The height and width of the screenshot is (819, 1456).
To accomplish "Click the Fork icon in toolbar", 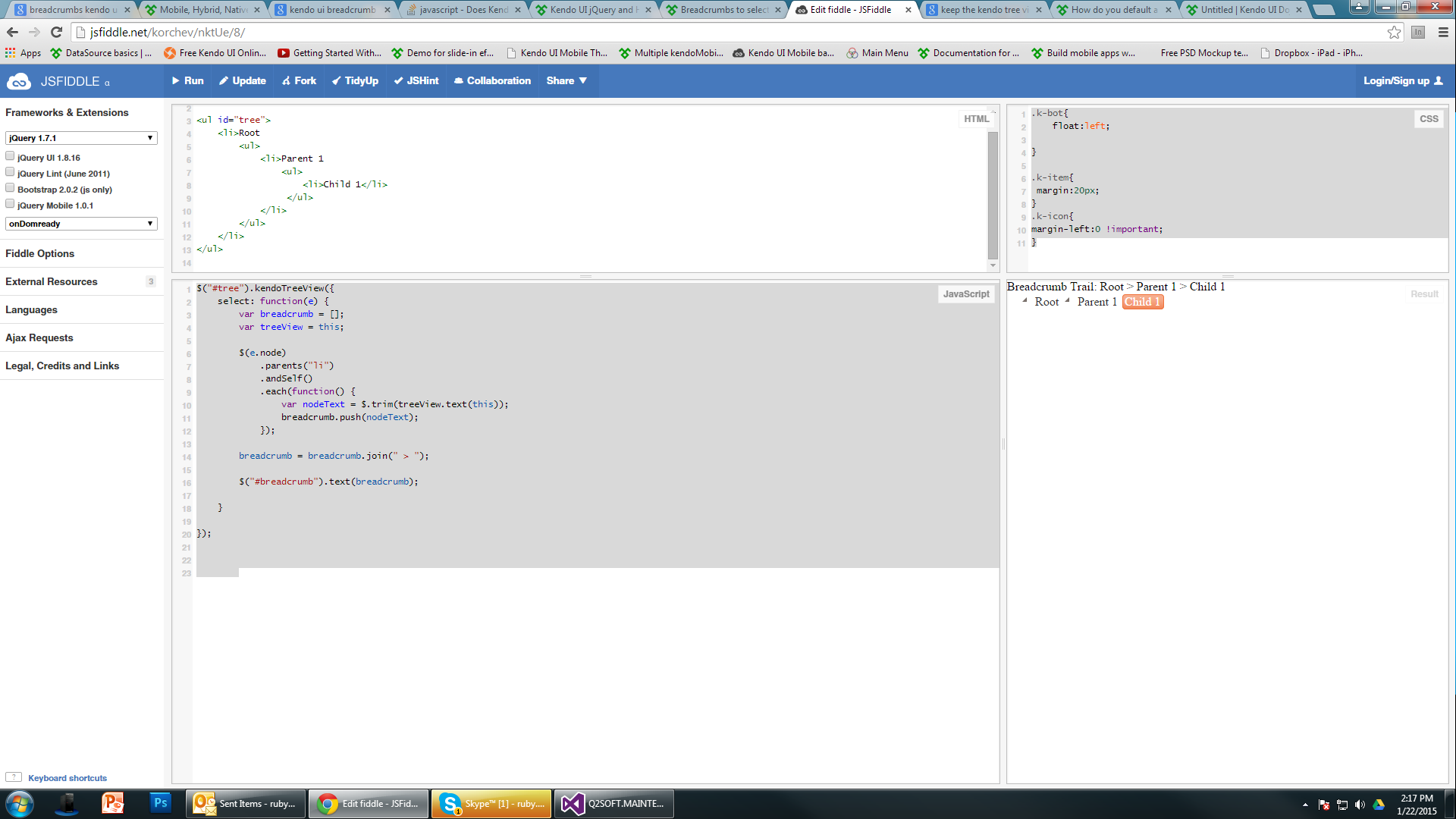I will (286, 81).
